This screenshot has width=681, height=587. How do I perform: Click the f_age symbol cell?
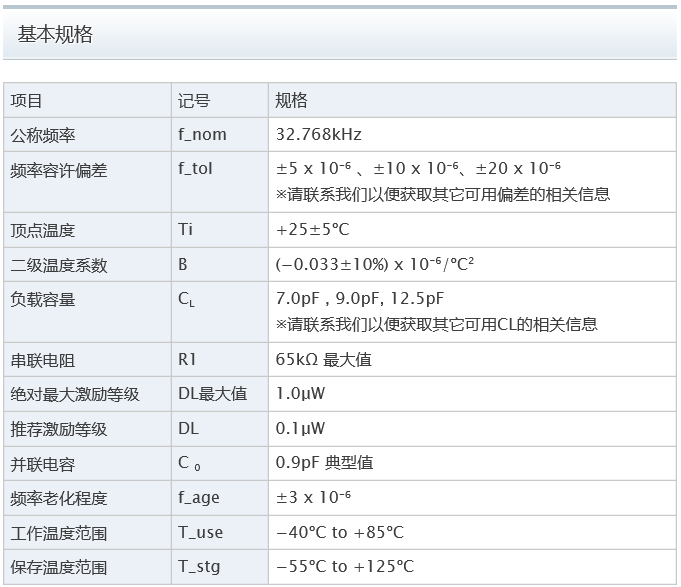(x=198, y=498)
